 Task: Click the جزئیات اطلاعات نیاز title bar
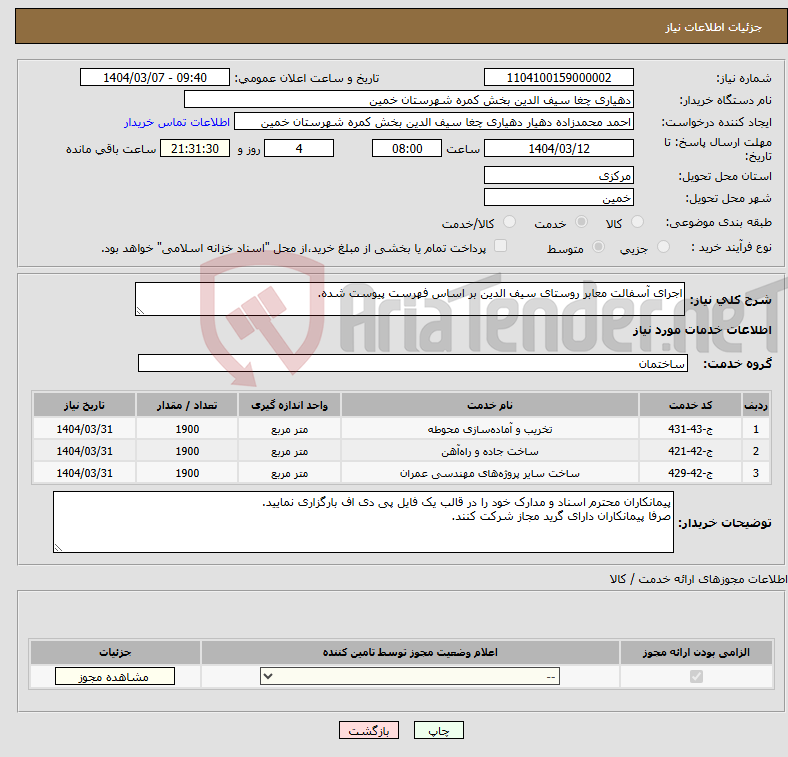coord(401,26)
